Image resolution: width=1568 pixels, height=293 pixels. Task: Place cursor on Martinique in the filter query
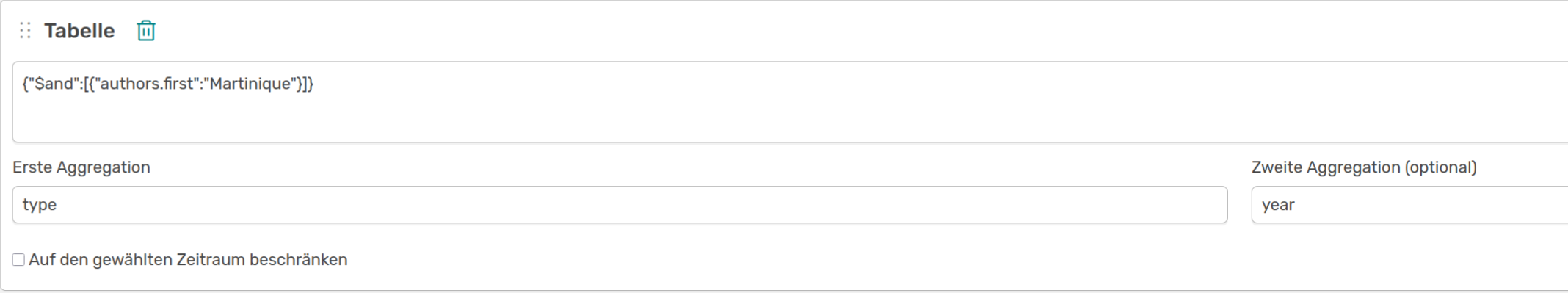pos(250,84)
